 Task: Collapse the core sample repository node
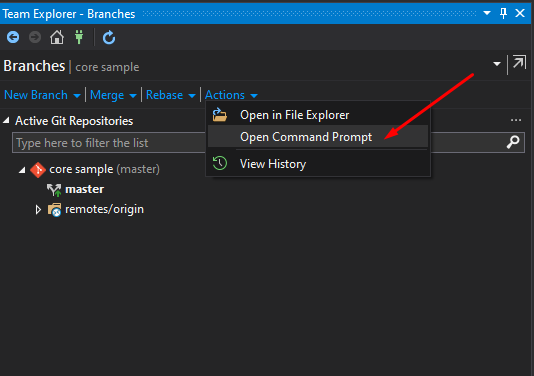click(x=22, y=170)
